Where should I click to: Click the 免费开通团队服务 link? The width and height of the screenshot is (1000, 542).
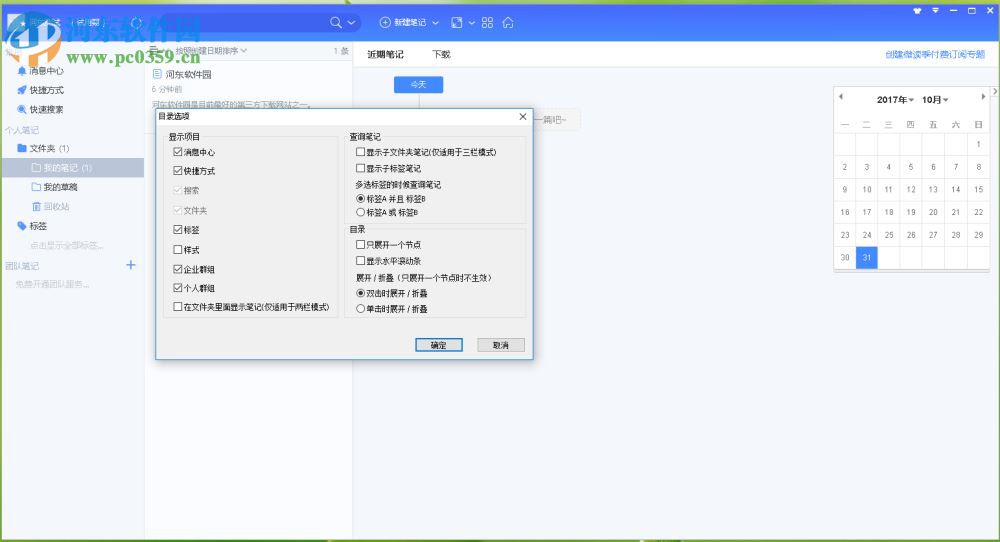click(52, 284)
